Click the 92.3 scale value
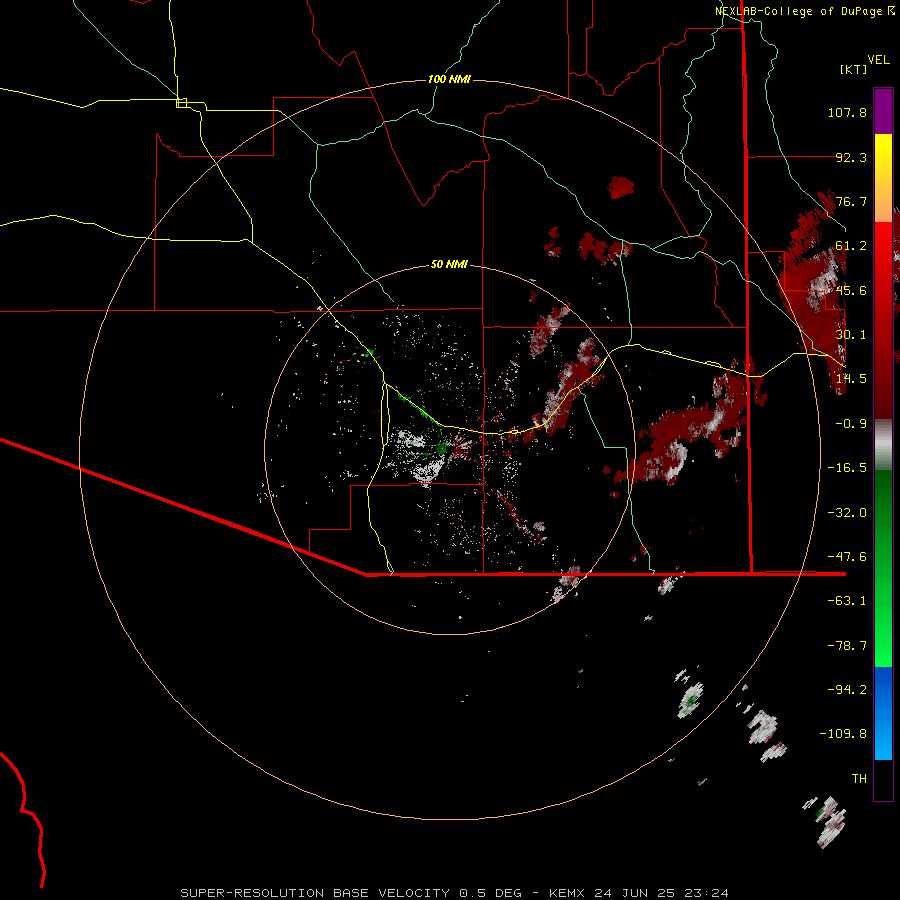The image size is (900, 900). pos(851,157)
